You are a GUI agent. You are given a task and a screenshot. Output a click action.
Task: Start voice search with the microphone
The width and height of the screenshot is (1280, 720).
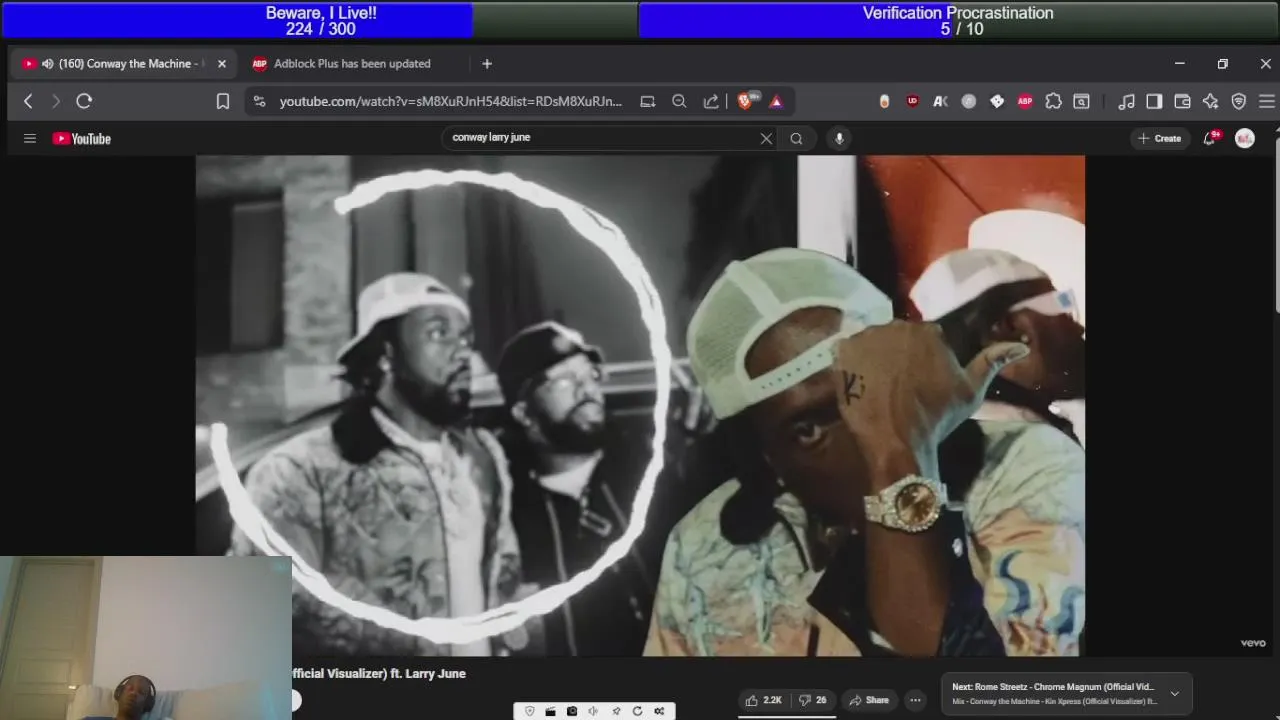pyautogui.click(x=839, y=139)
